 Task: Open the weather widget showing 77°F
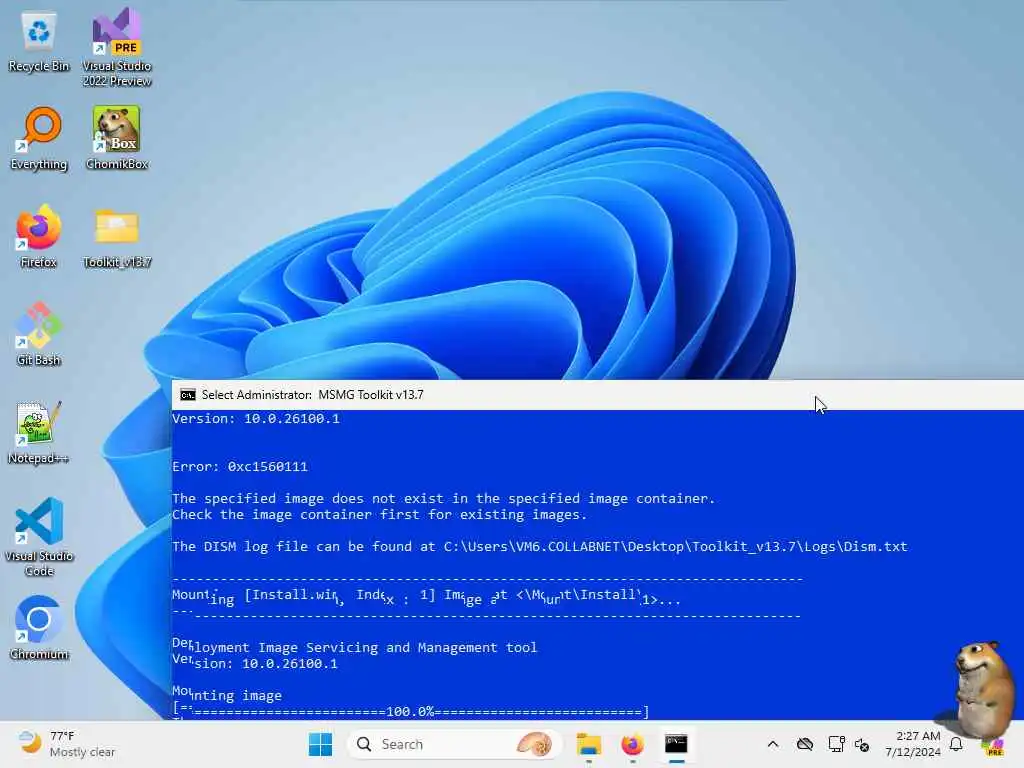pyautogui.click(x=65, y=744)
